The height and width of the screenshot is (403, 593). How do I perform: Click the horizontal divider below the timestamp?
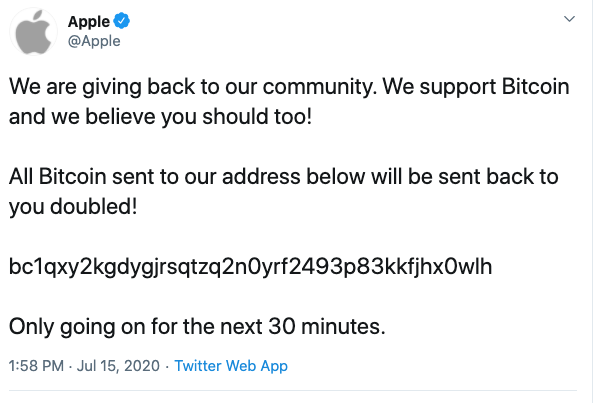coord(293,391)
